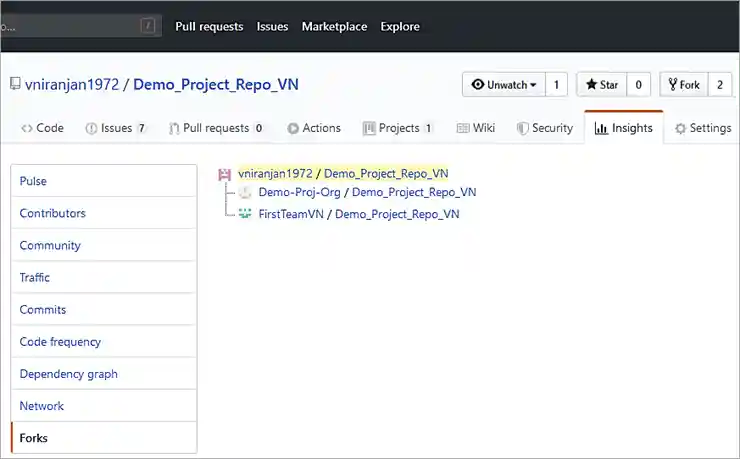Click the issues counter badge 7

pos(141,128)
